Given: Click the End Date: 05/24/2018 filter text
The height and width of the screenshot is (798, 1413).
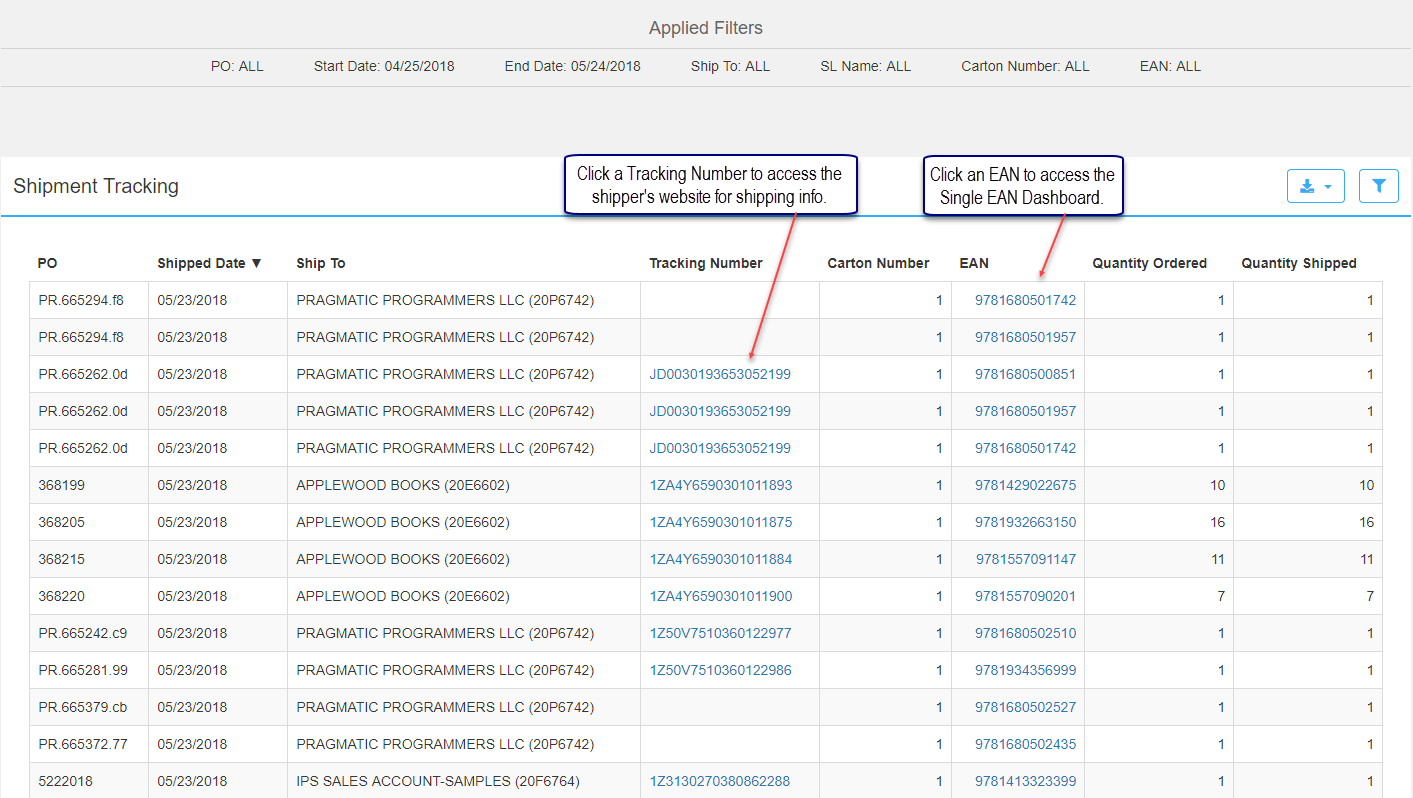Looking at the screenshot, I should [x=573, y=66].
